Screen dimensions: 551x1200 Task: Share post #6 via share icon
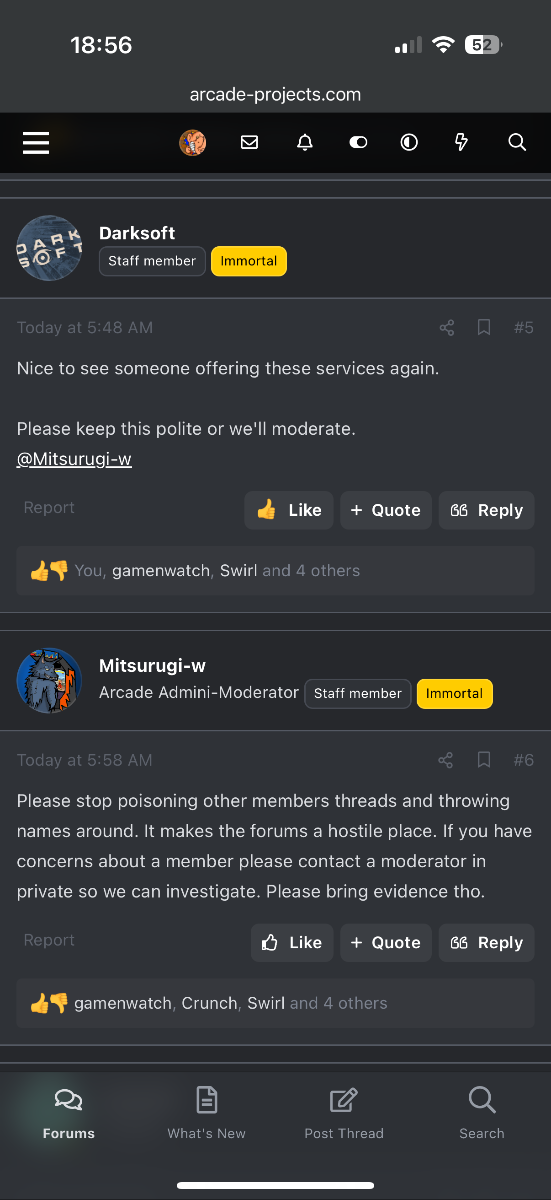point(446,761)
